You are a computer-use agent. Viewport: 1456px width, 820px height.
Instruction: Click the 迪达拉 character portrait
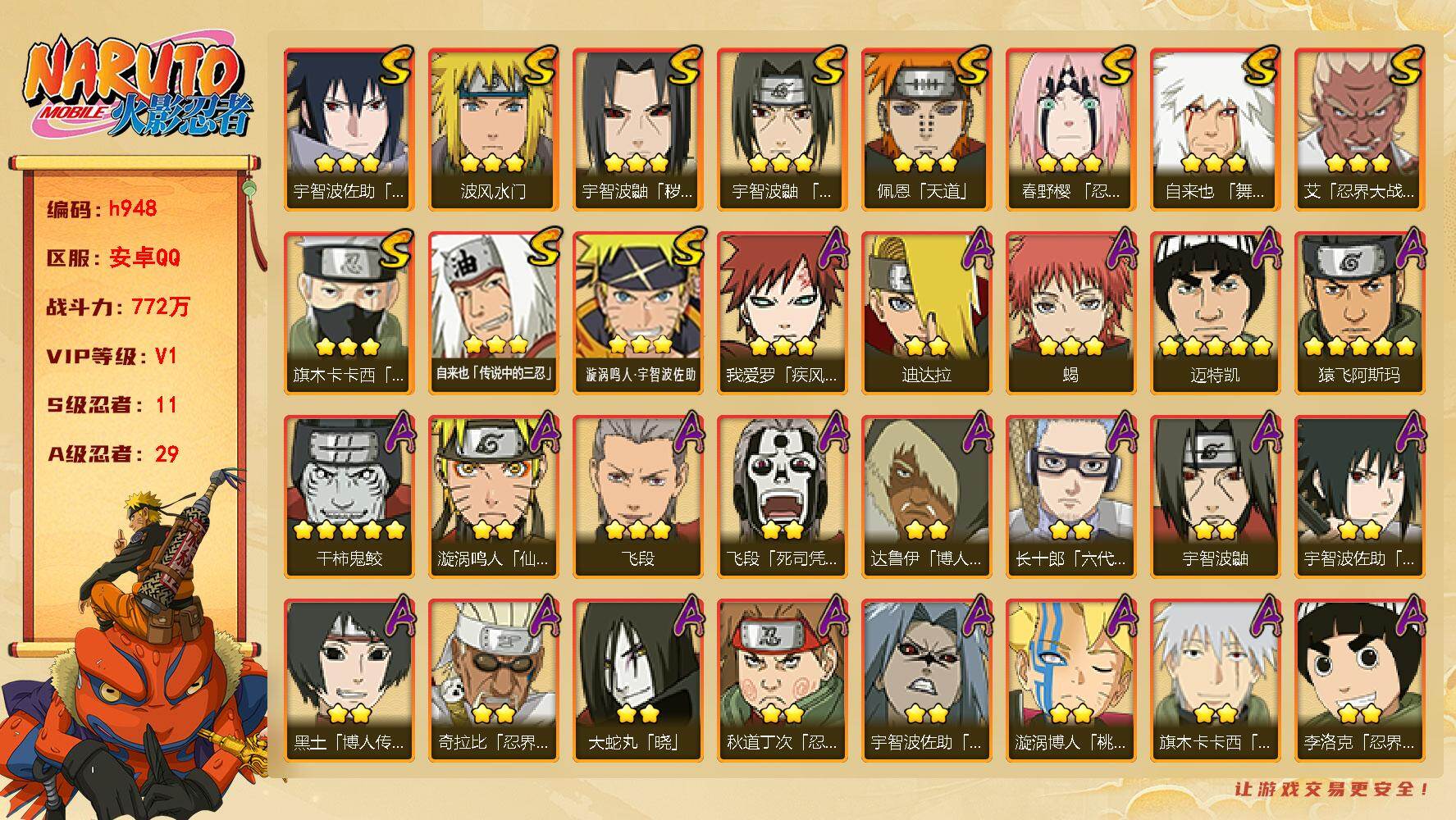tap(926, 295)
